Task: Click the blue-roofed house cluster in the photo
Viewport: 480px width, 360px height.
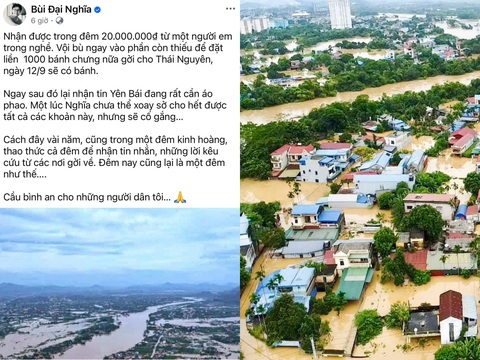Action: [317, 217]
